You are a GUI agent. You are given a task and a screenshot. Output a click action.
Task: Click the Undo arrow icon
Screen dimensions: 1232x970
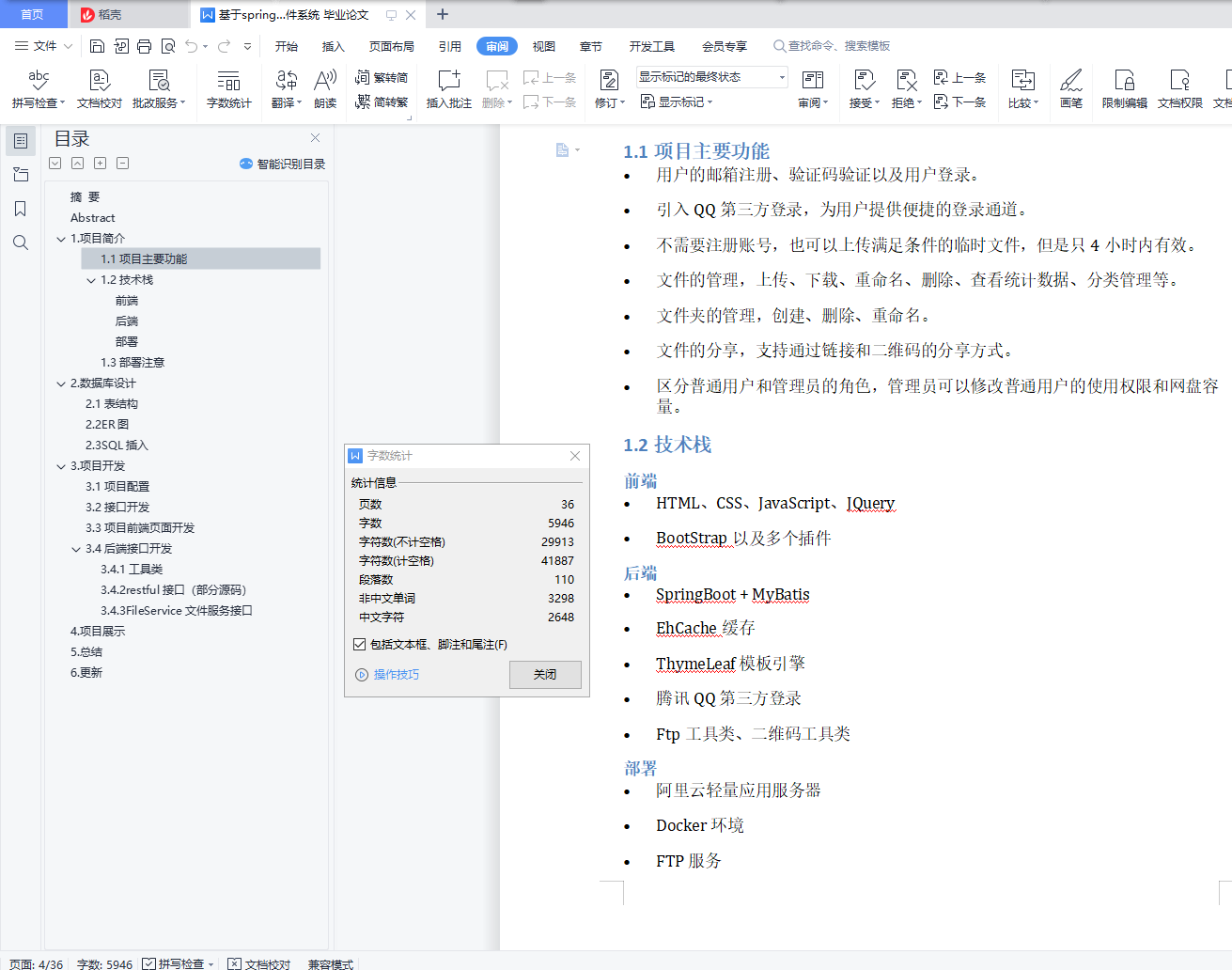[192, 46]
